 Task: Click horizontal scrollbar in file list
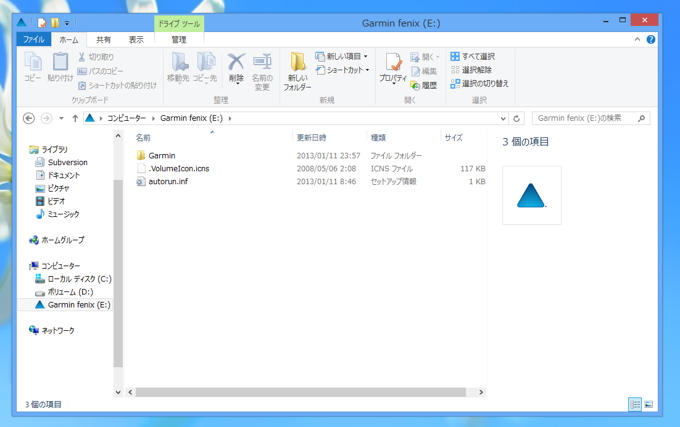pyautogui.click(x=301, y=392)
